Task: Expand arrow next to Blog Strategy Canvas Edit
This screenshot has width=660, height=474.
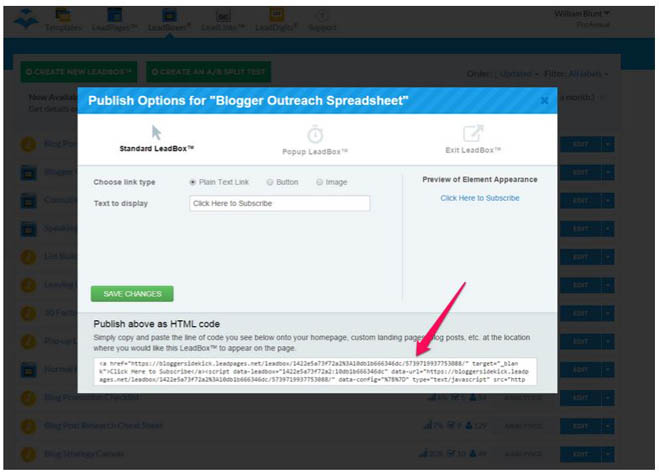Action: coord(608,454)
